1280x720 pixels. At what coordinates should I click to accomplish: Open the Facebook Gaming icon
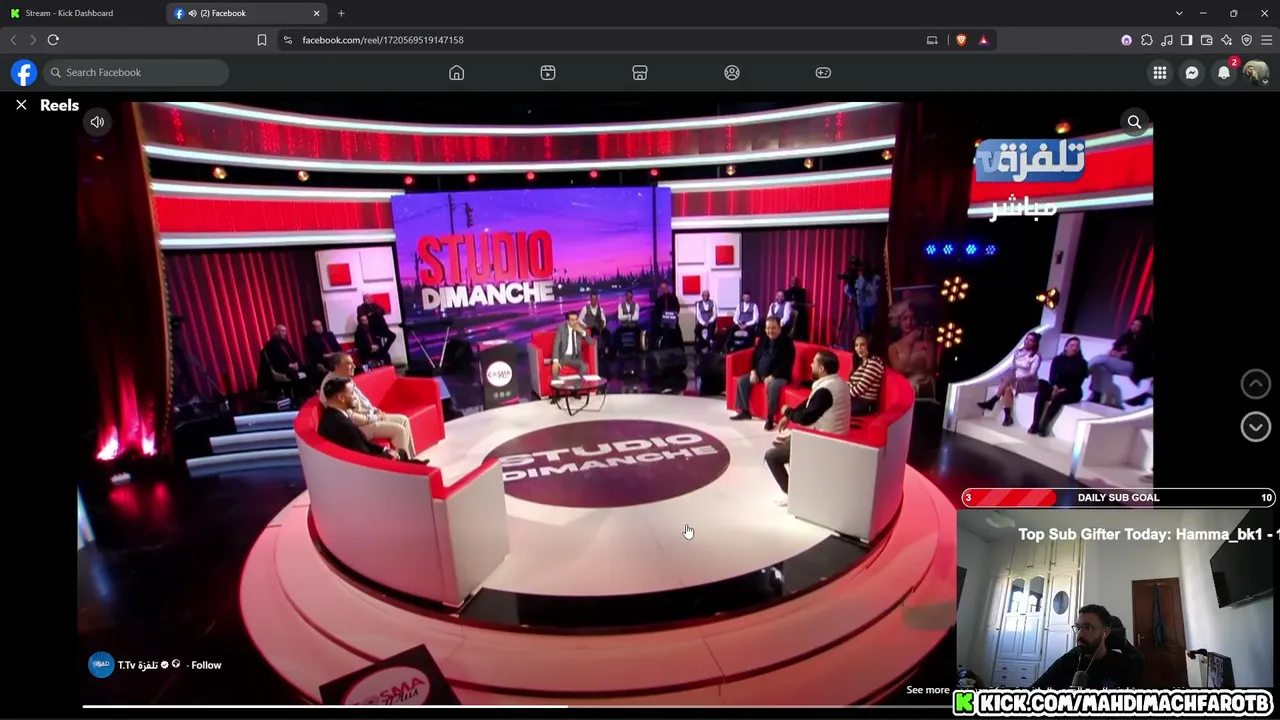(823, 72)
